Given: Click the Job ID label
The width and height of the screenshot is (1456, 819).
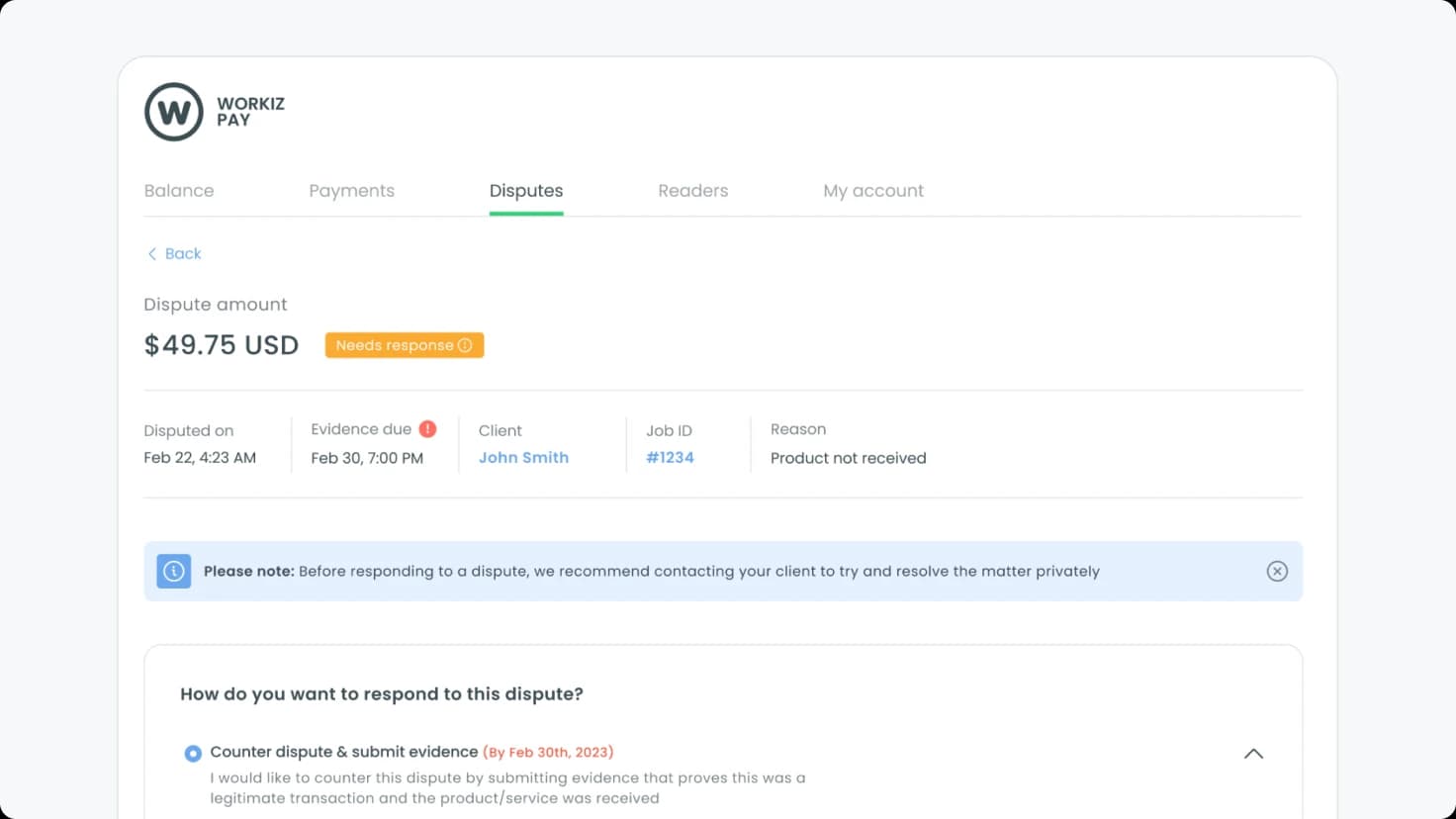Looking at the screenshot, I should 670,430.
